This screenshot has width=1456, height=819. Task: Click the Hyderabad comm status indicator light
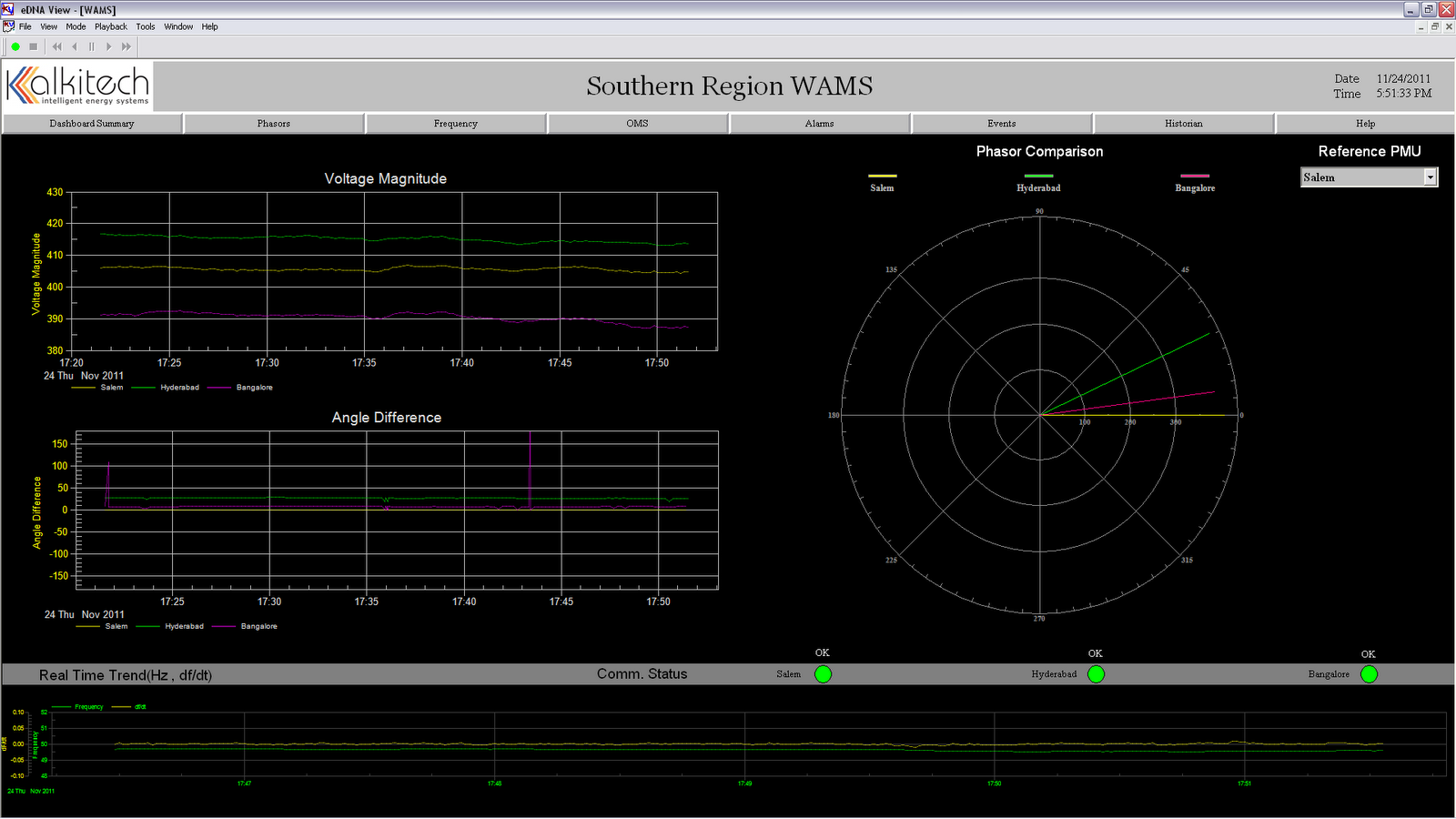(x=1096, y=674)
